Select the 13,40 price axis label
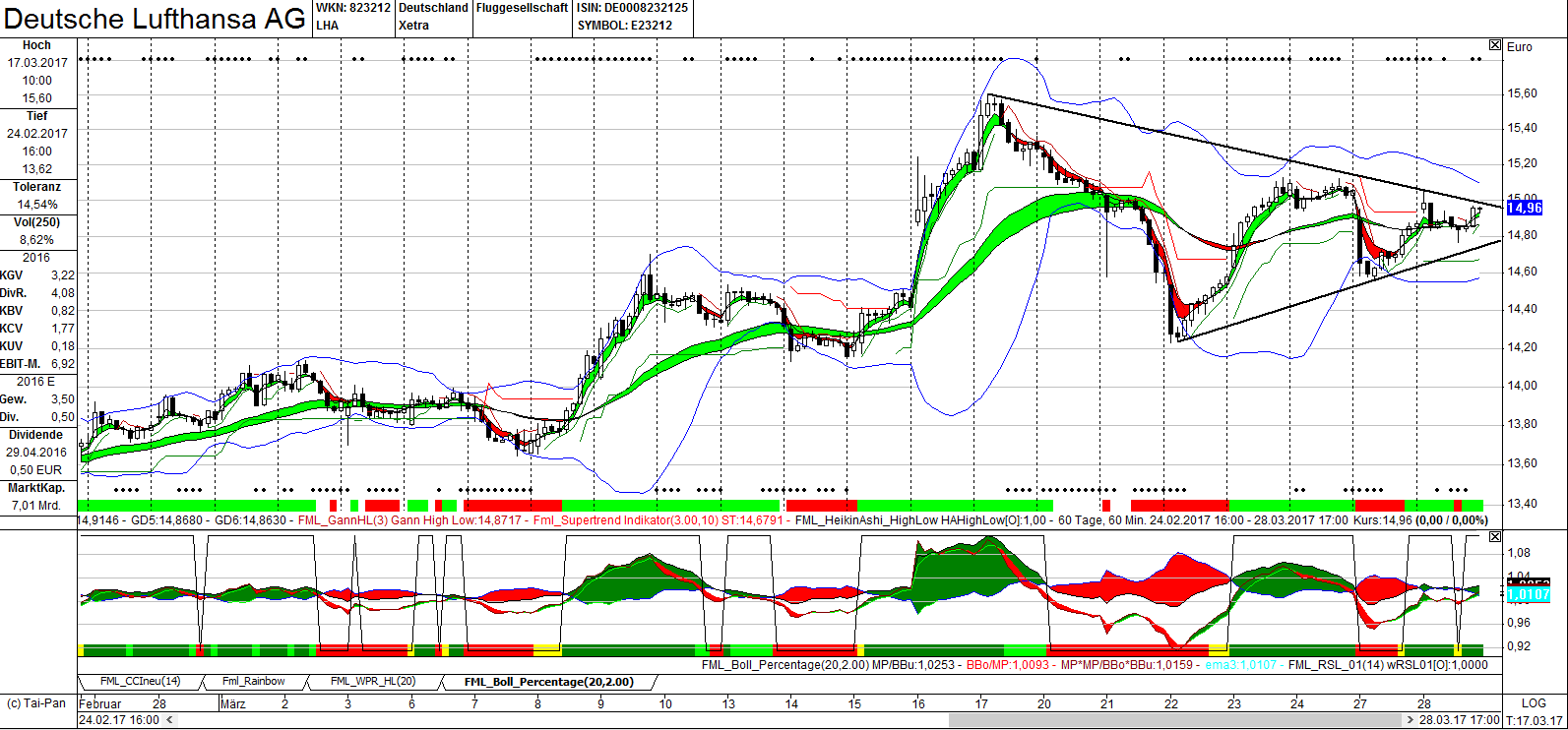Image resolution: width=1568 pixels, height=730 pixels. [x=1522, y=504]
